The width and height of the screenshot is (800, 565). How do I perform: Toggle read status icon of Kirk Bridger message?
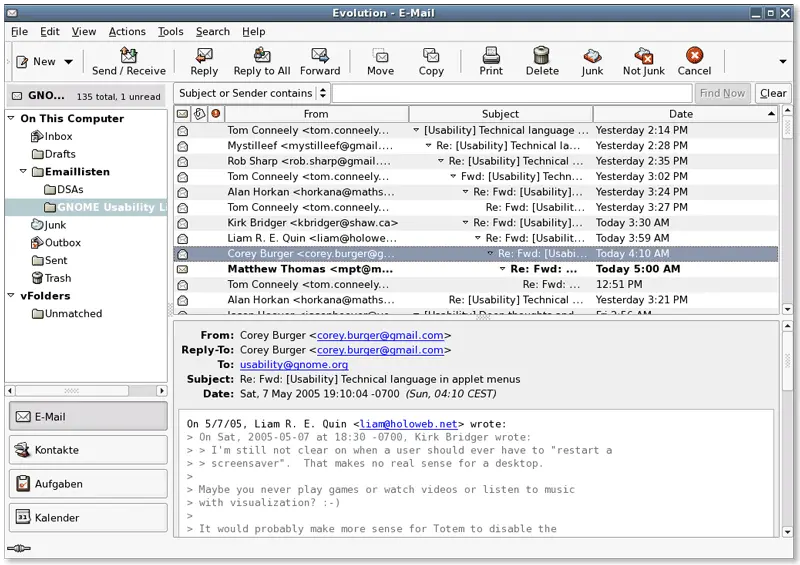tap(182, 224)
